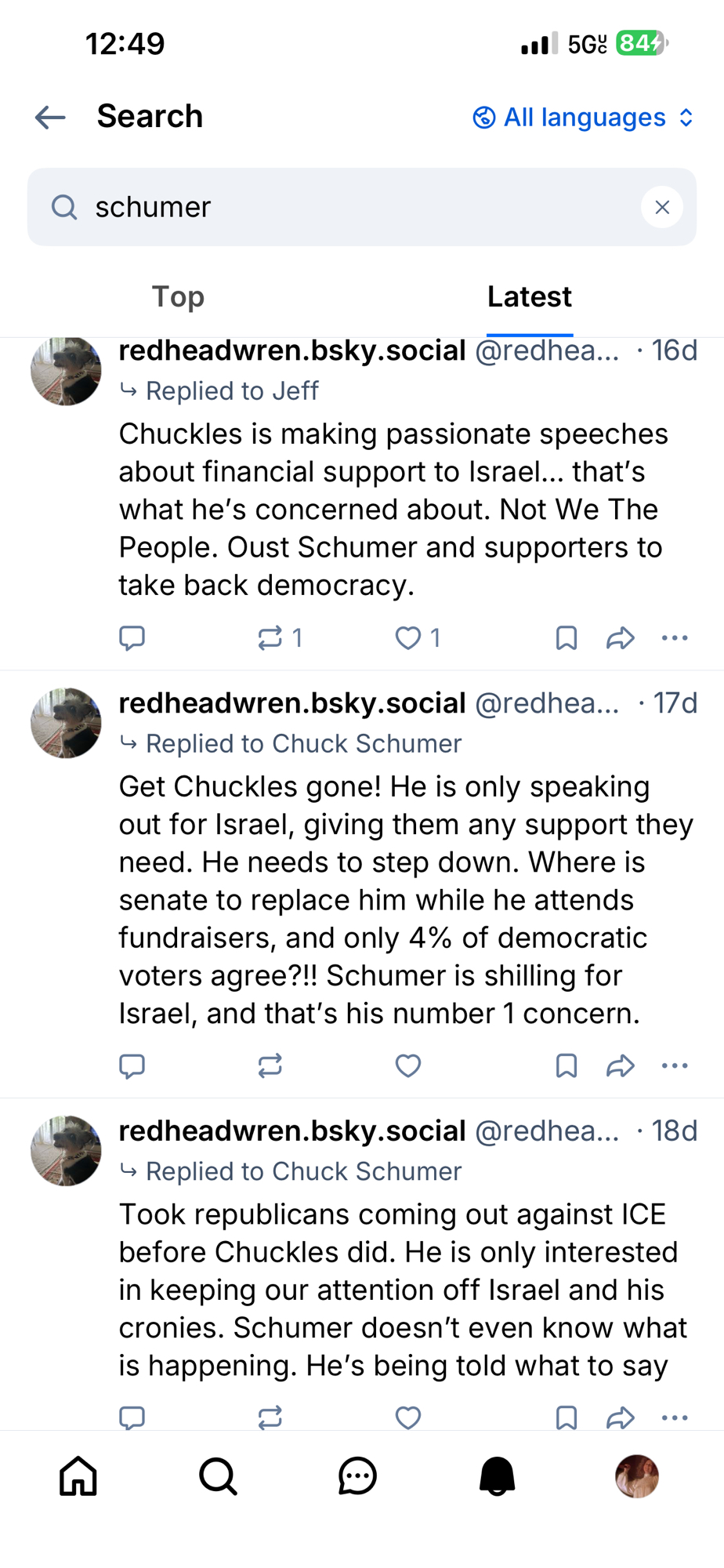Go to the Home feed
The image size is (724, 1568).
[78, 1477]
